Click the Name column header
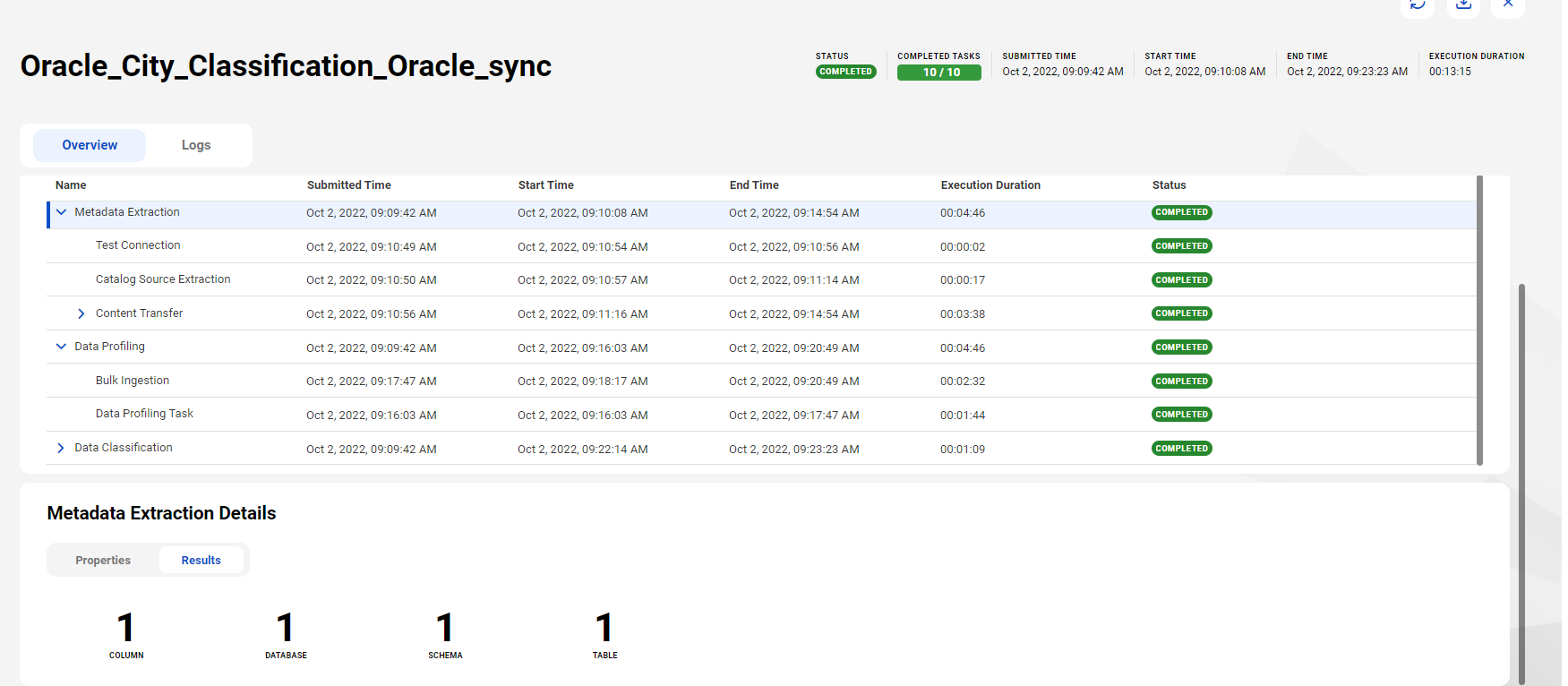The image size is (1568, 686). click(71, 185)
